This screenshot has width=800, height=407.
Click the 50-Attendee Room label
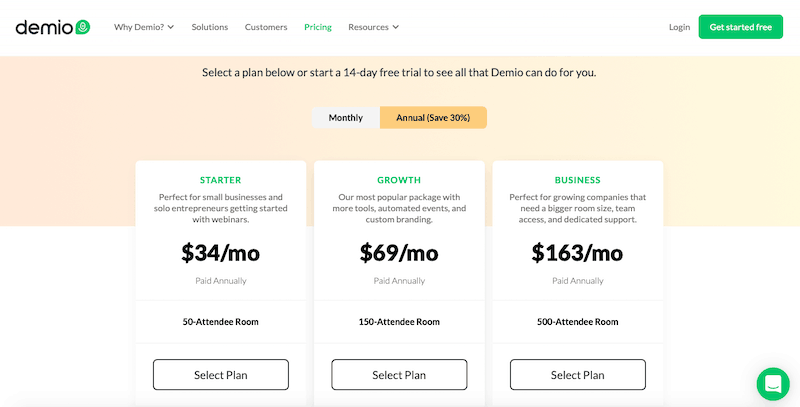(220, 322)
